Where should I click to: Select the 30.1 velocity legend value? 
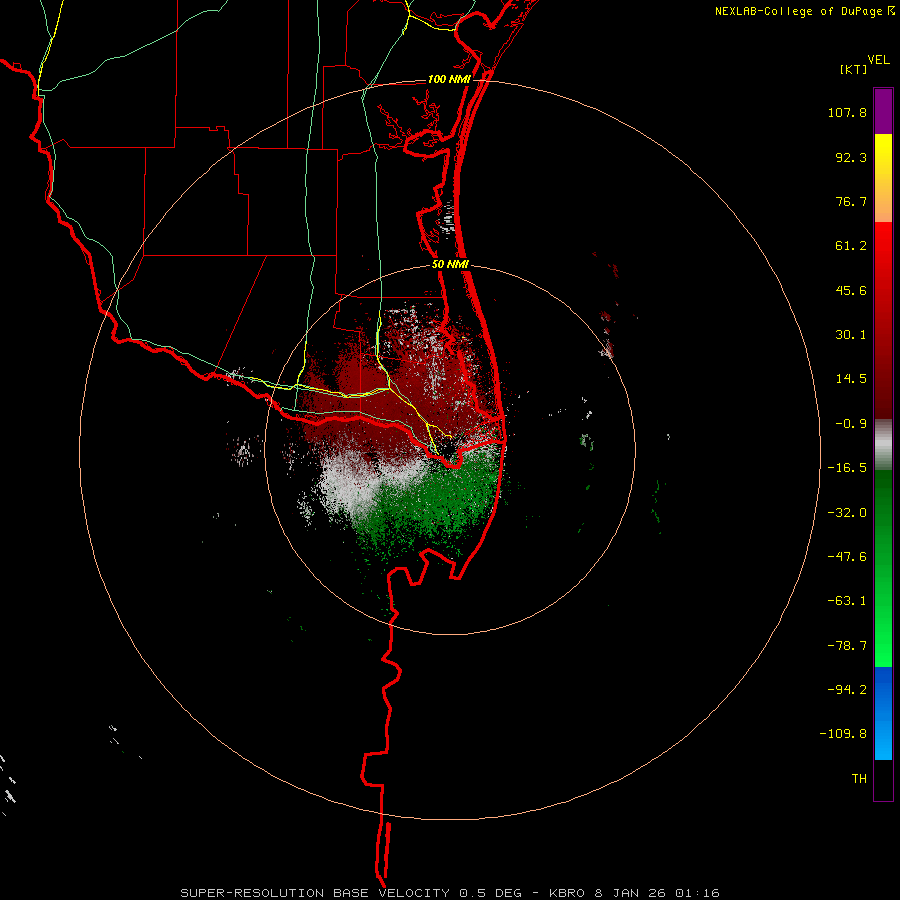point(851,335)
